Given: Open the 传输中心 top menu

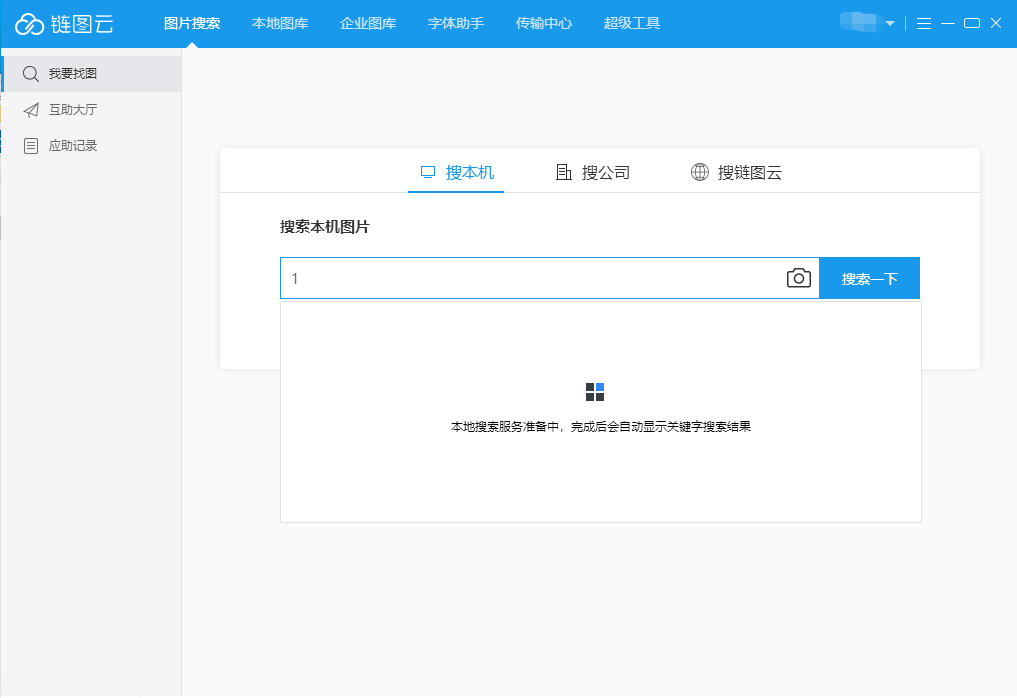Looking at the screenshot, I should tap(544, 23).
